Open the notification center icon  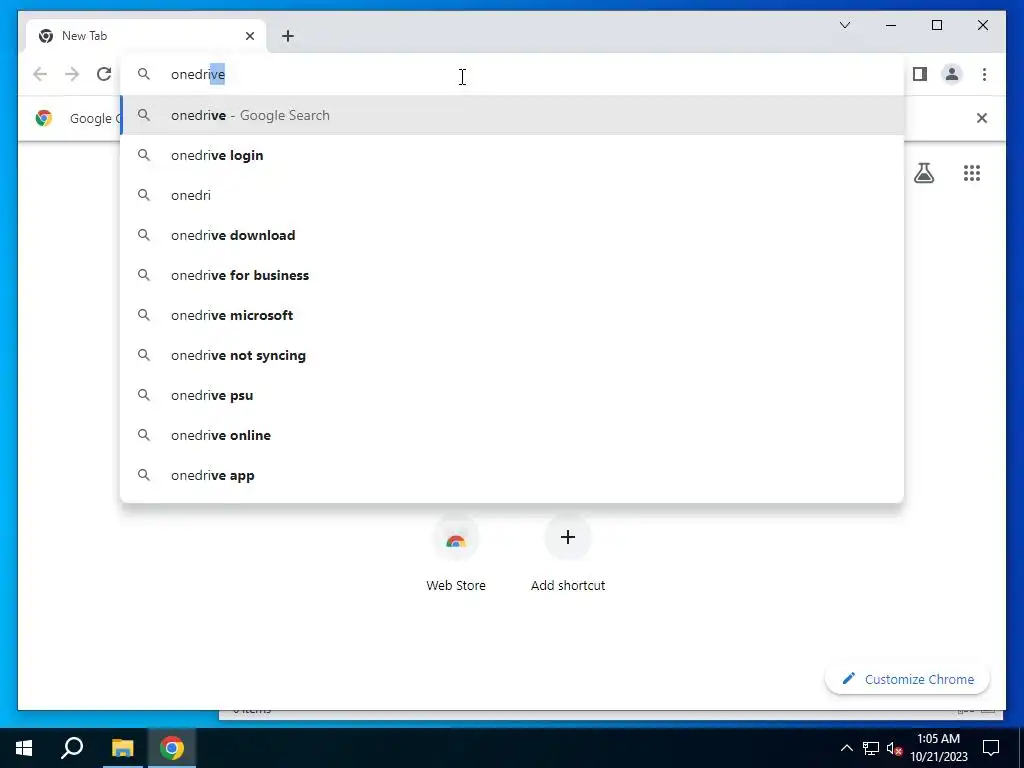pyautogui.click(x=991, y=748)
